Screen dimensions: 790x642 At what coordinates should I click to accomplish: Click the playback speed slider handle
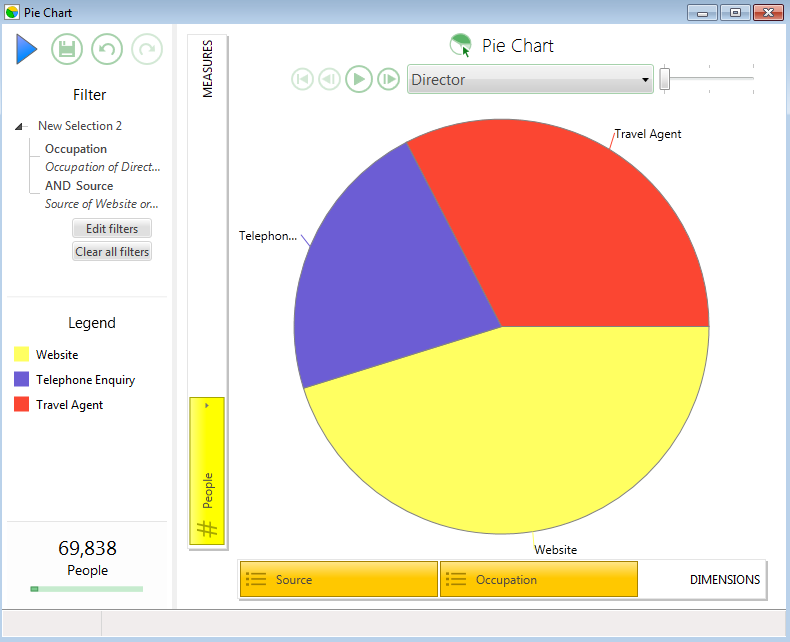(x=665, y=79)
